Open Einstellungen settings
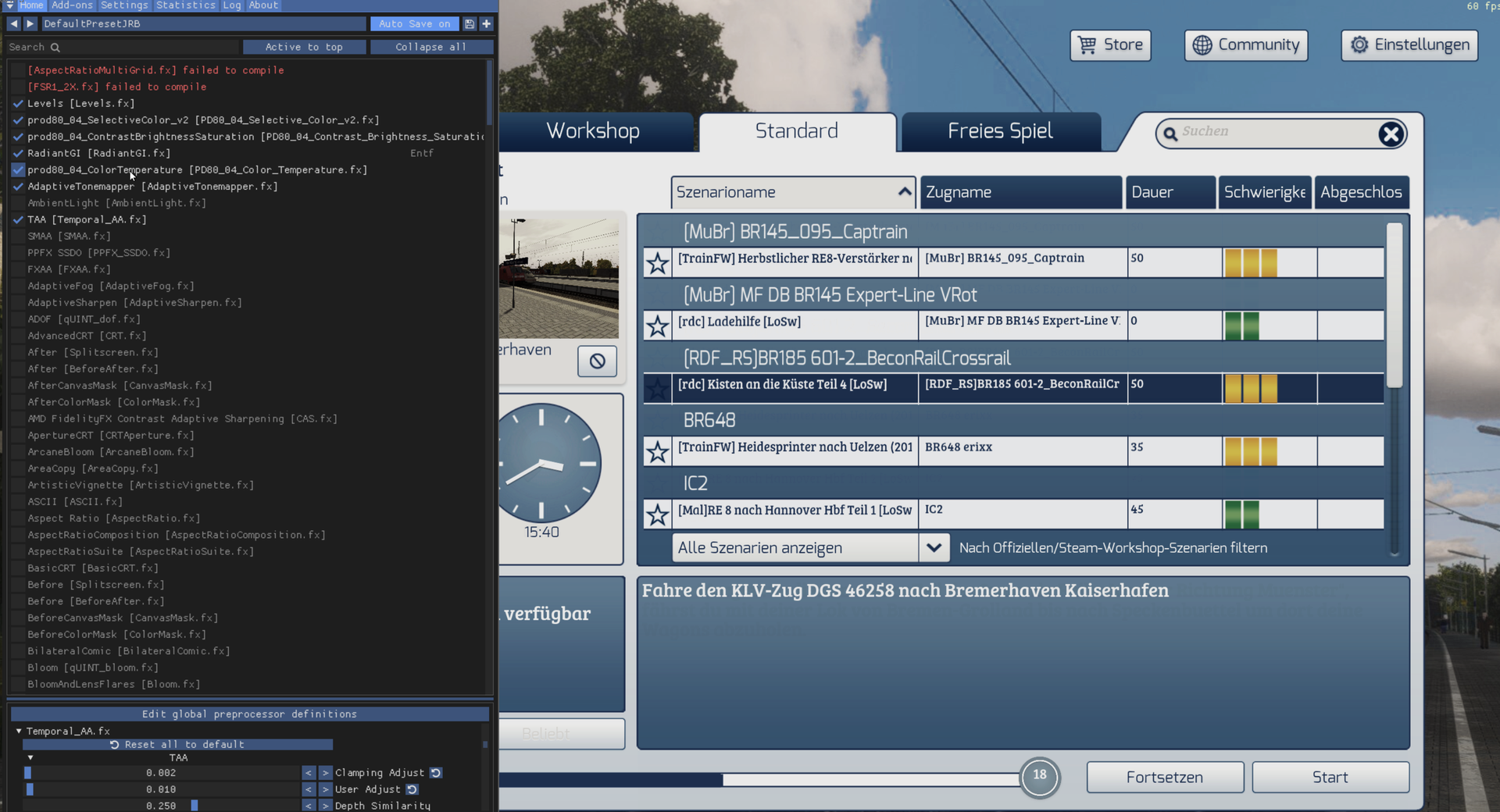 pos(1409,45)
